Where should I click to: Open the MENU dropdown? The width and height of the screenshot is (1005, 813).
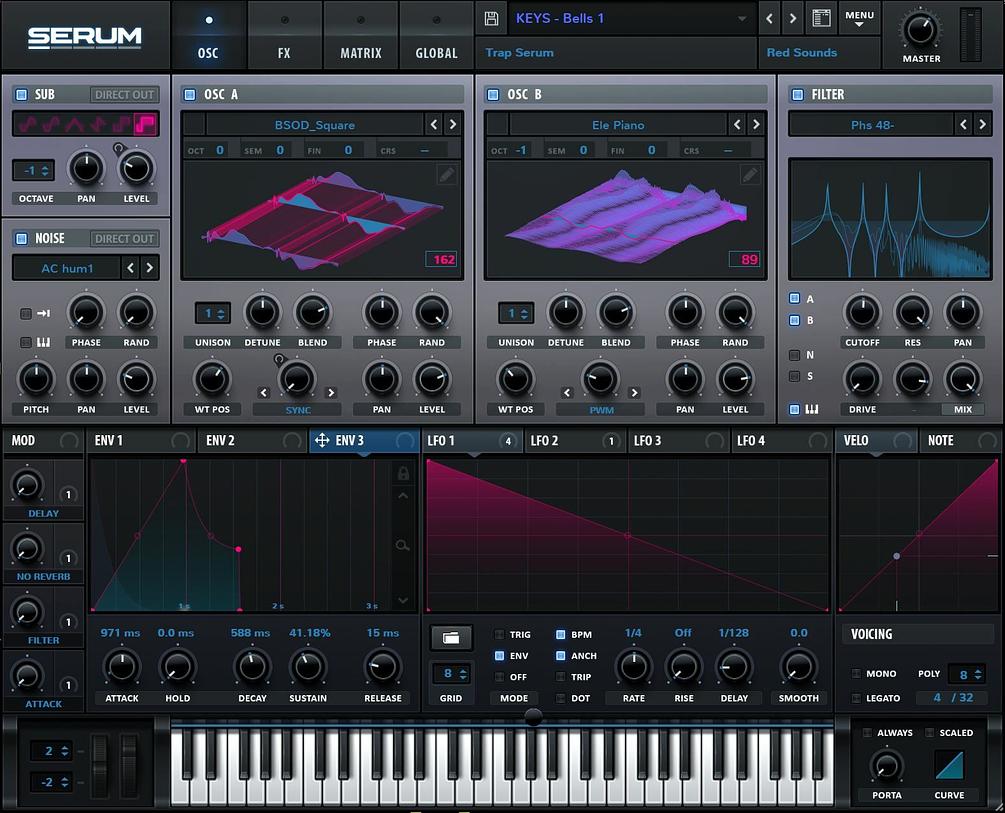[859, 17]
